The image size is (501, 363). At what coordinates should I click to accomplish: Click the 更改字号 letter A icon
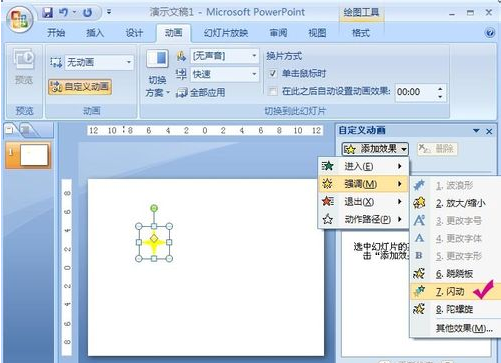pyautogui.click(x=419, y=220)
